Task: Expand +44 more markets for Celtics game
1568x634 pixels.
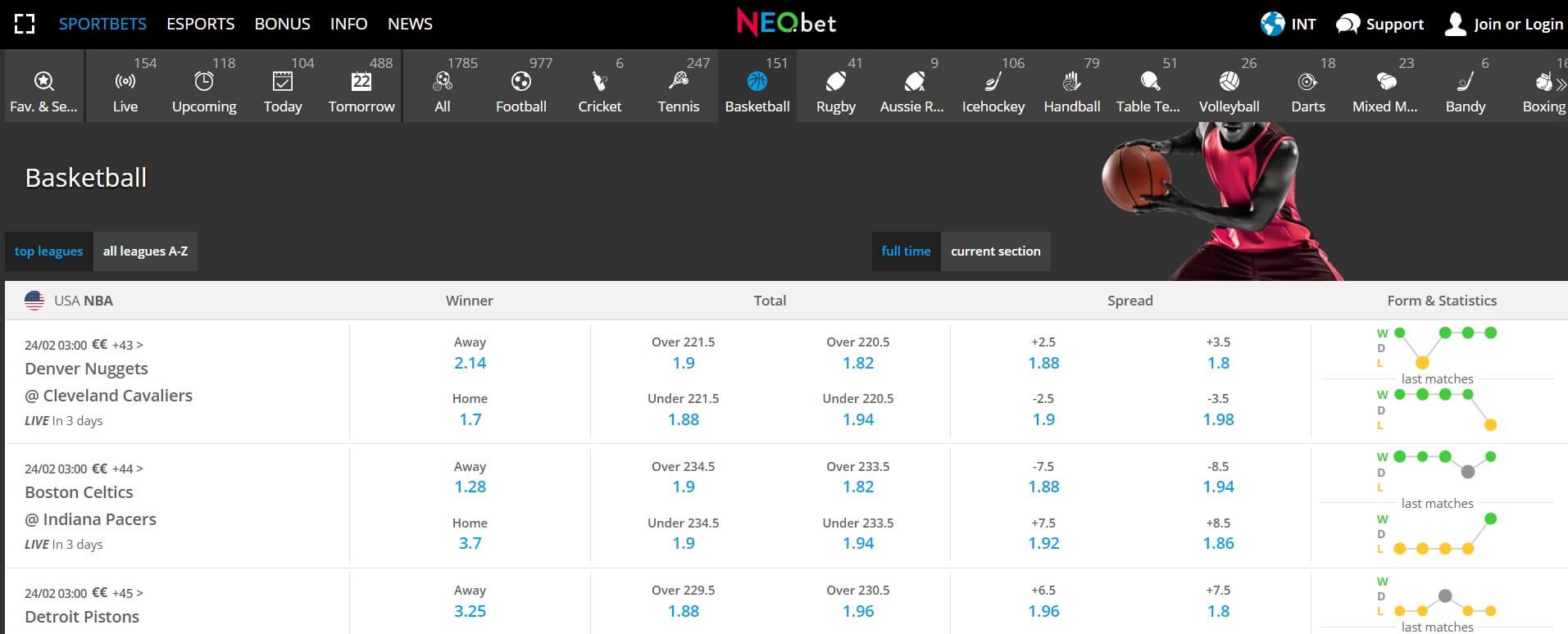Action: (x=127, y=469)
